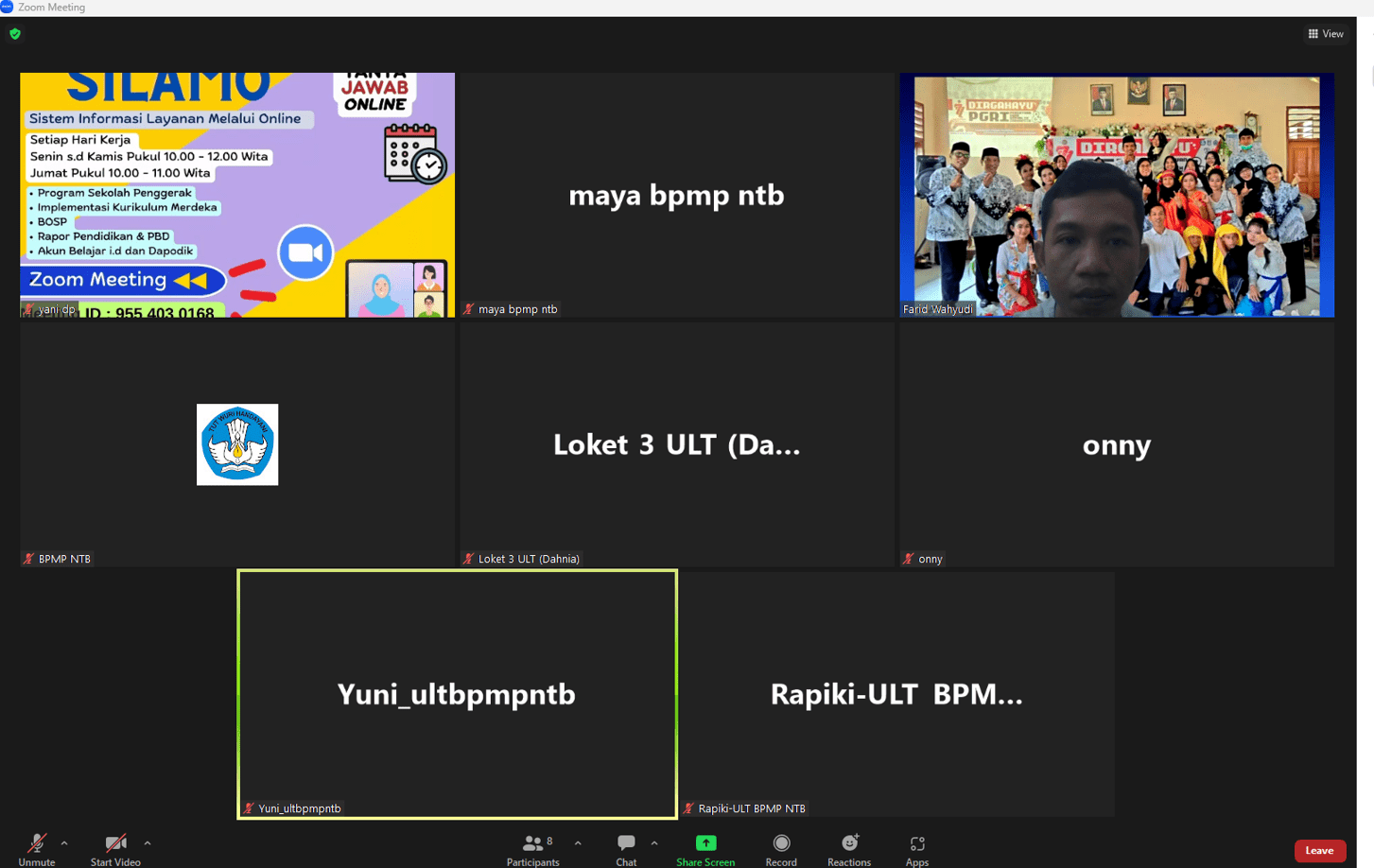Click muted mic icon on Yuni_ultbpmpntb label
The height and width of the screenshot is (868, 1374).
(x=249, y=808)
